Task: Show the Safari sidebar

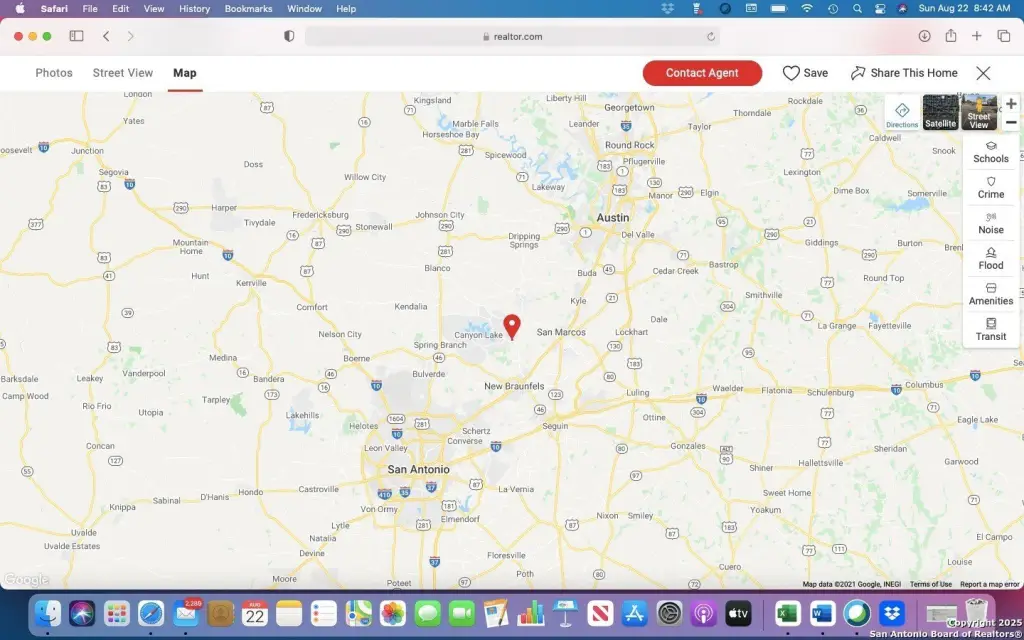Action: pos(76,36)
